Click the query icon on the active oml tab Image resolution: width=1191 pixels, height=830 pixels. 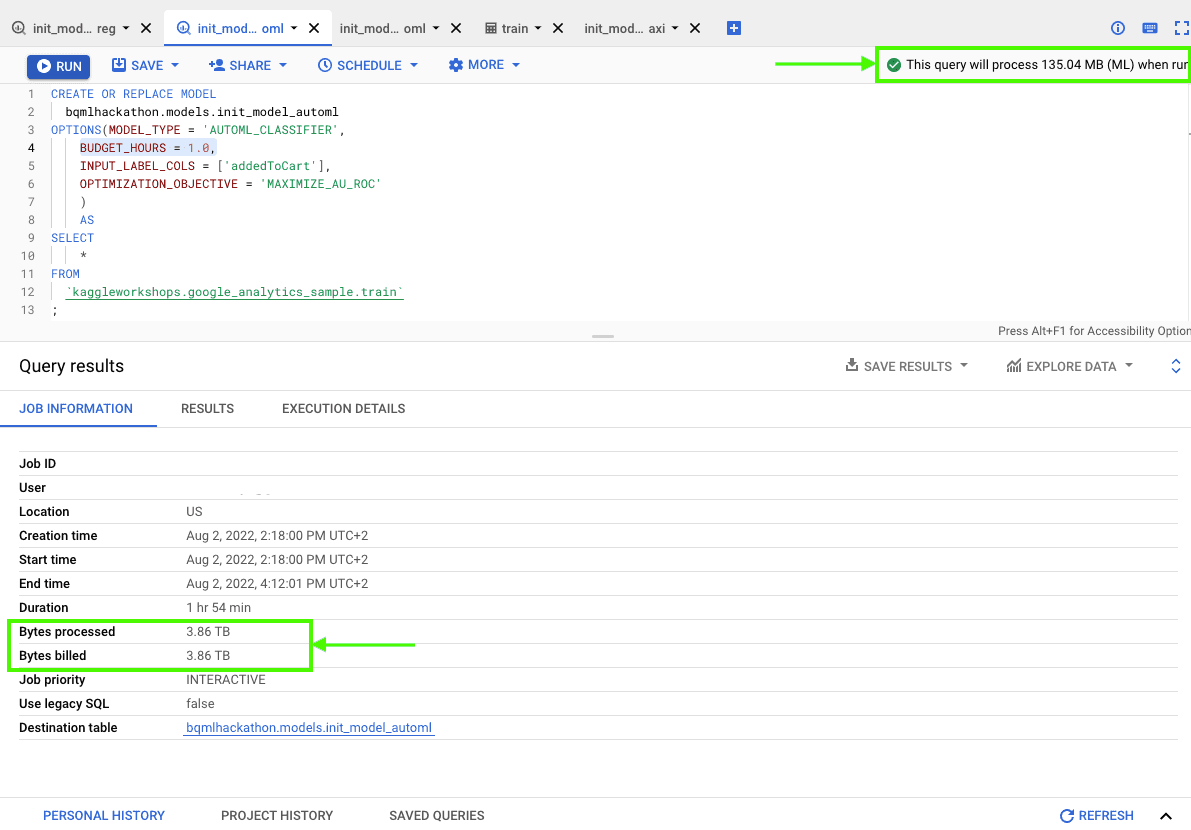pos(184,28)
